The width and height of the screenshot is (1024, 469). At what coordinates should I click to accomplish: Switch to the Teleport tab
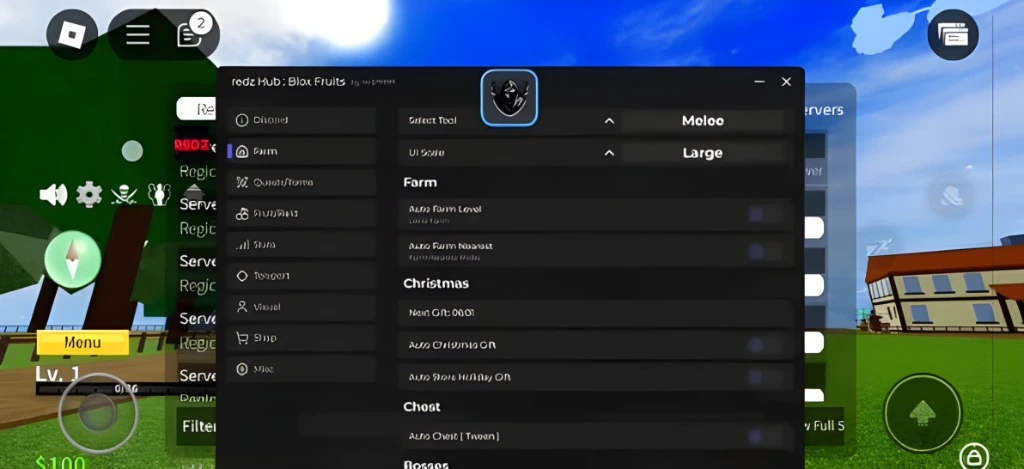302,276
